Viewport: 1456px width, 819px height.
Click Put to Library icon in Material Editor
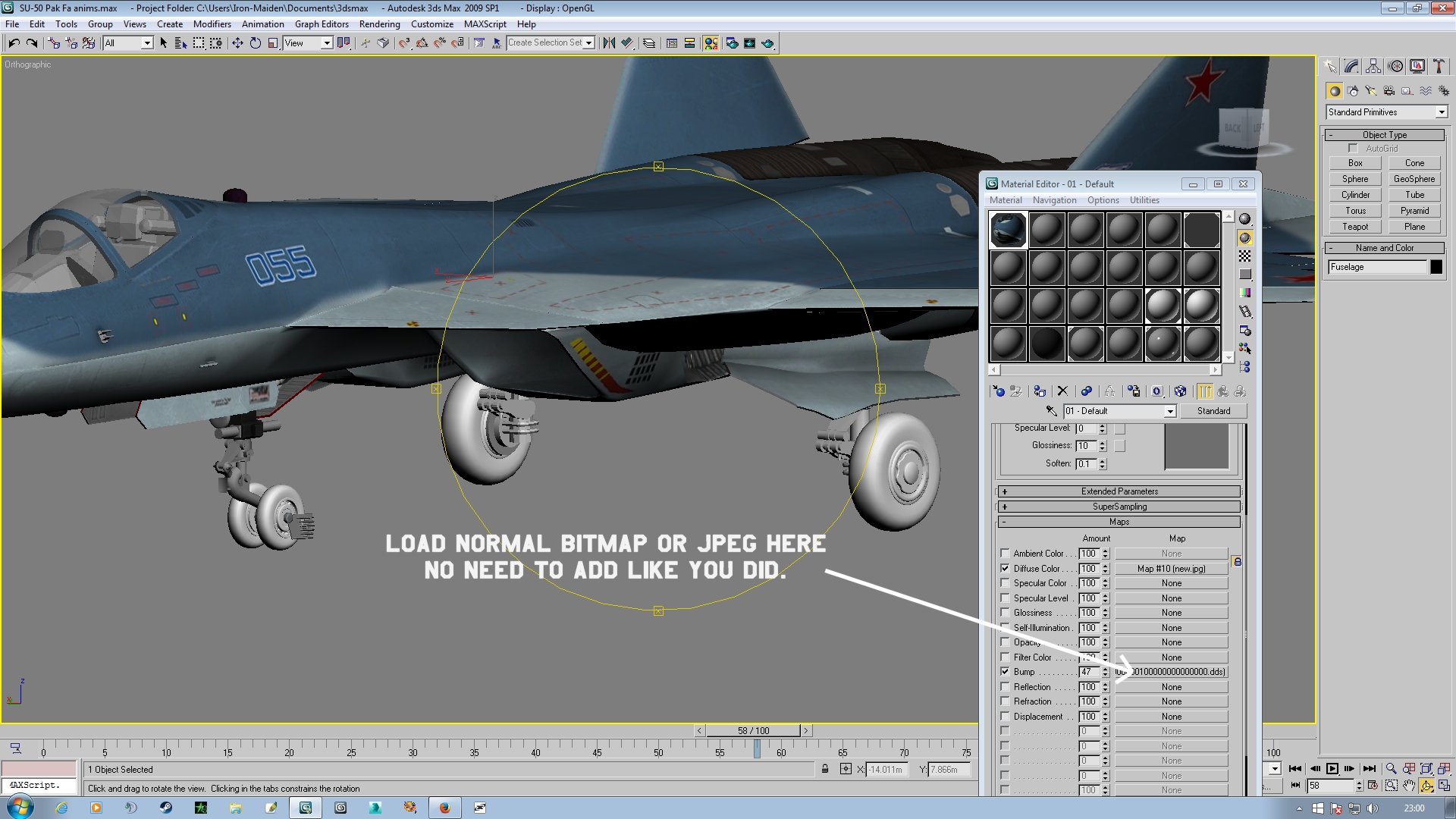(1134, 391)
